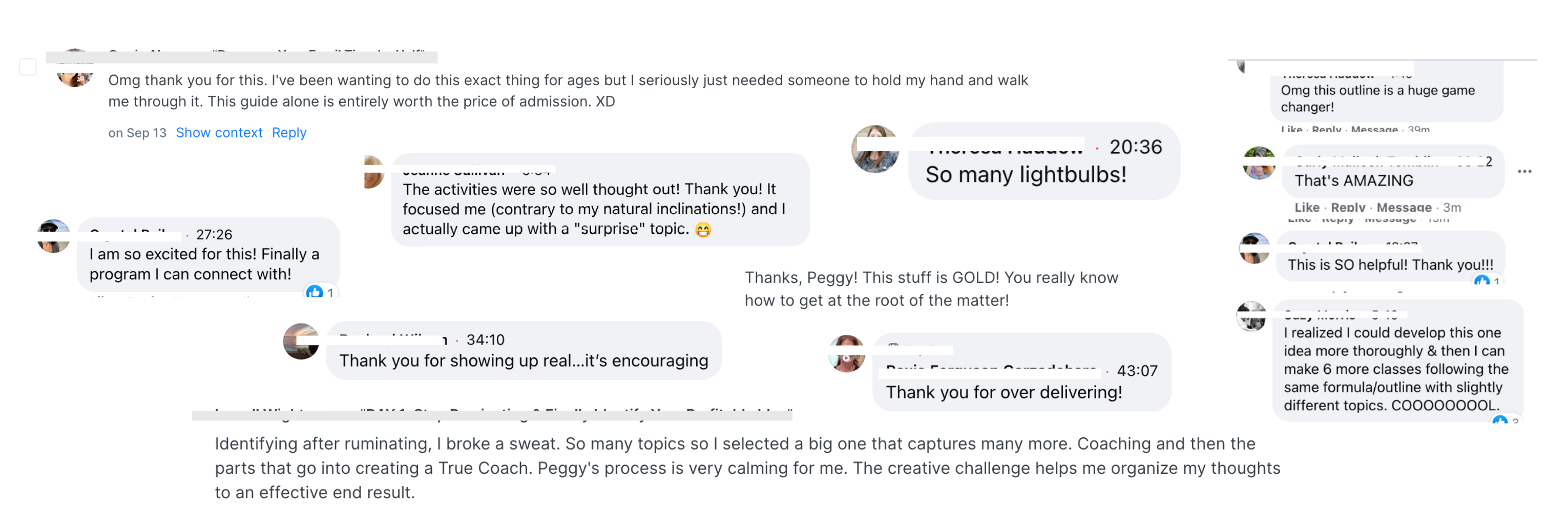Open the three-dot menu beside 'That's AMAZING'
This screenshot has height=524, width=1568.
pyautogui.click(x=1524, y=172)
